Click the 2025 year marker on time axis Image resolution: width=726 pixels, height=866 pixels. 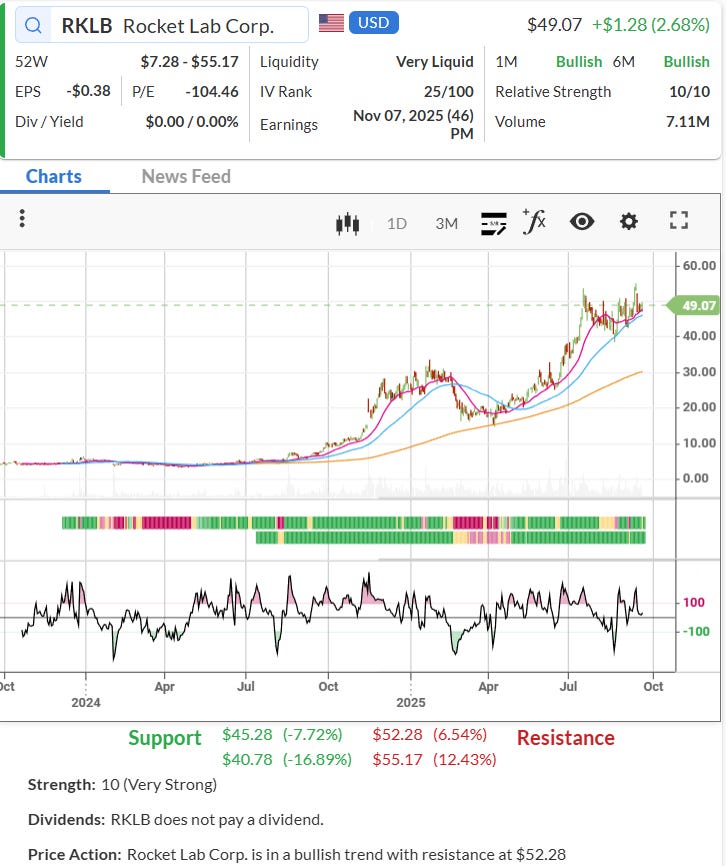click(411, 703)
